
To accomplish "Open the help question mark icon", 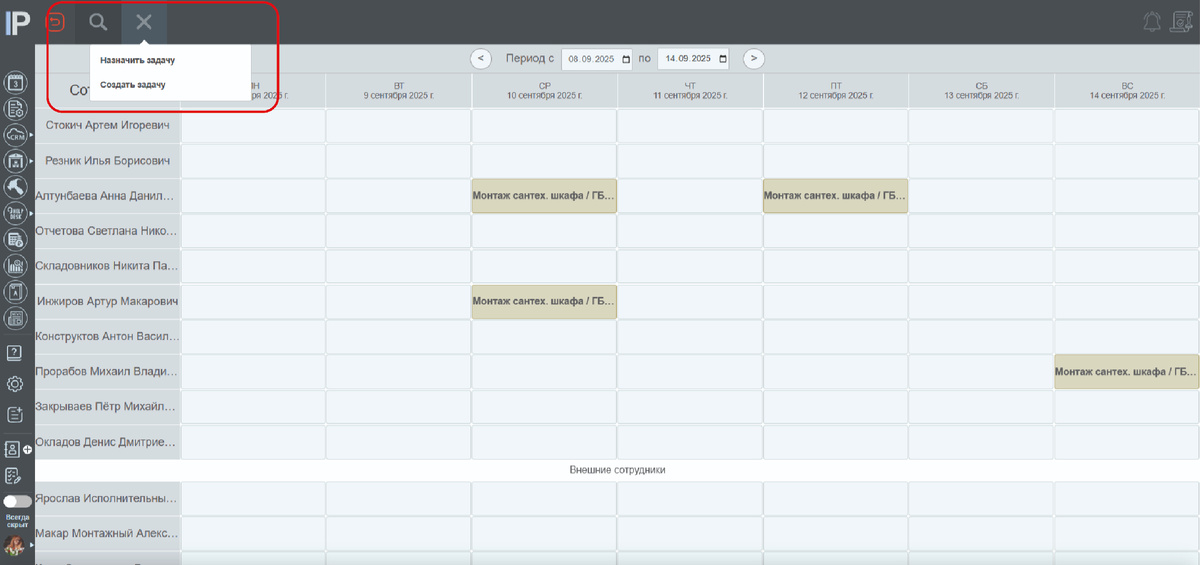I will pyautogui.click(x=15, y=353).
